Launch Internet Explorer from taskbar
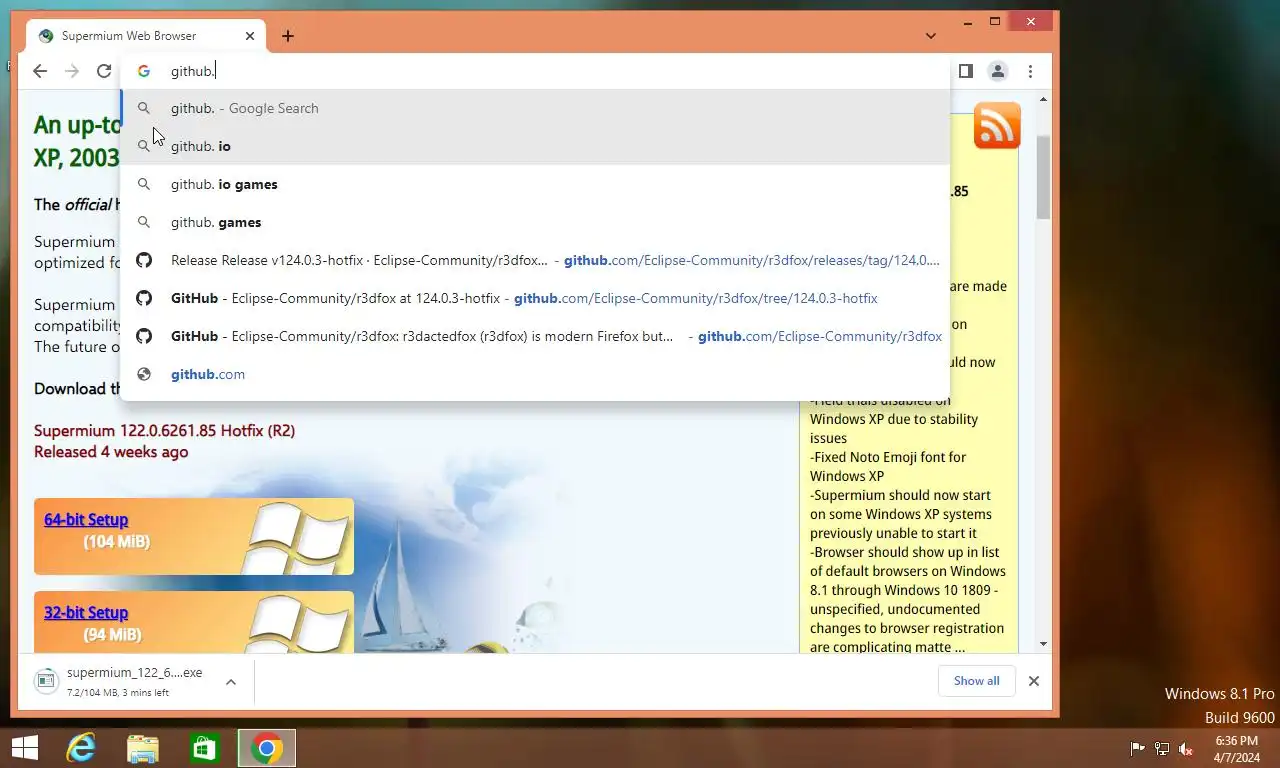1280x768 pixels. coord(80,748)
